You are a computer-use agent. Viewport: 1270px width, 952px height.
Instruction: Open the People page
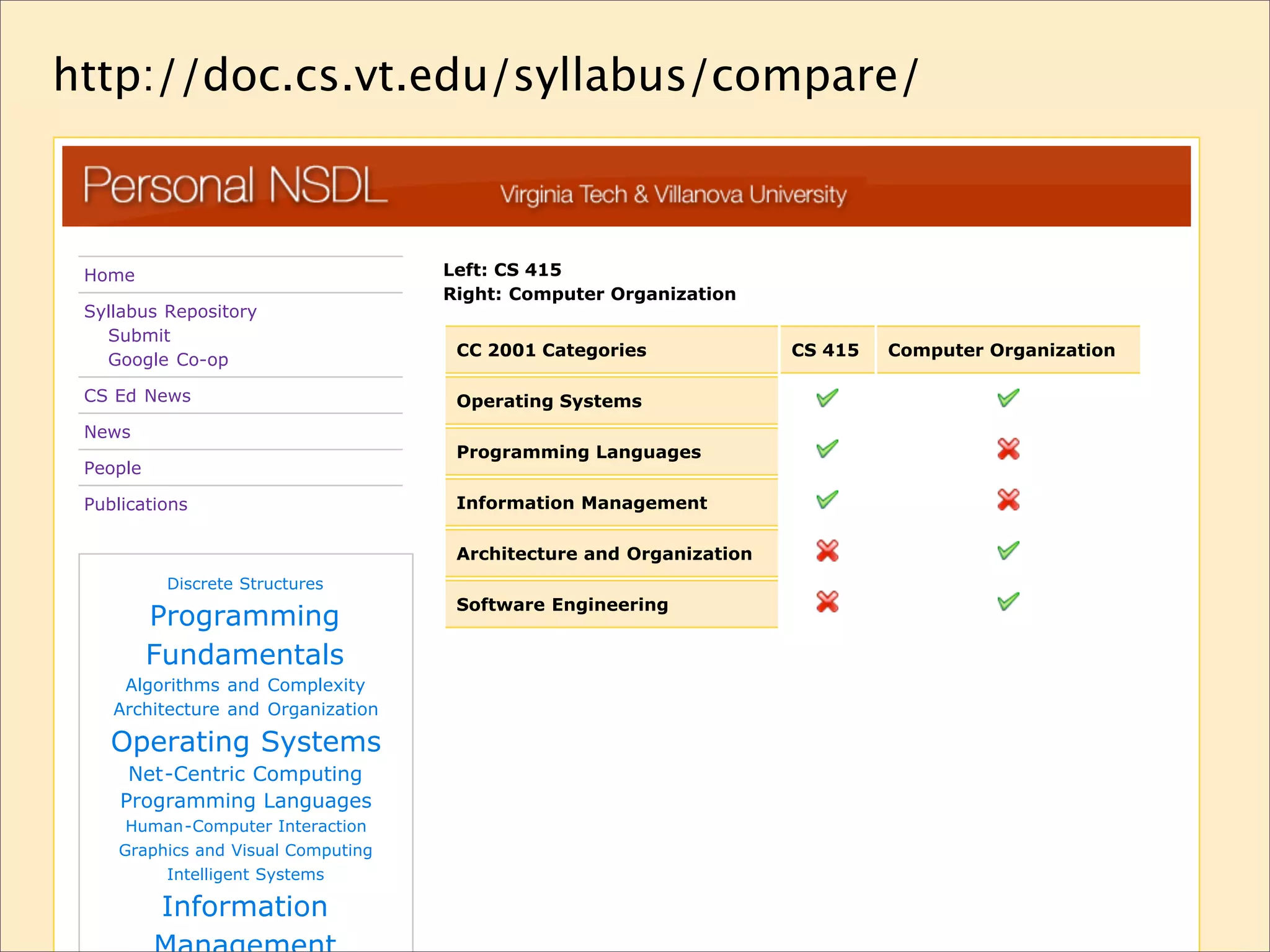click(x=112, y=468)
